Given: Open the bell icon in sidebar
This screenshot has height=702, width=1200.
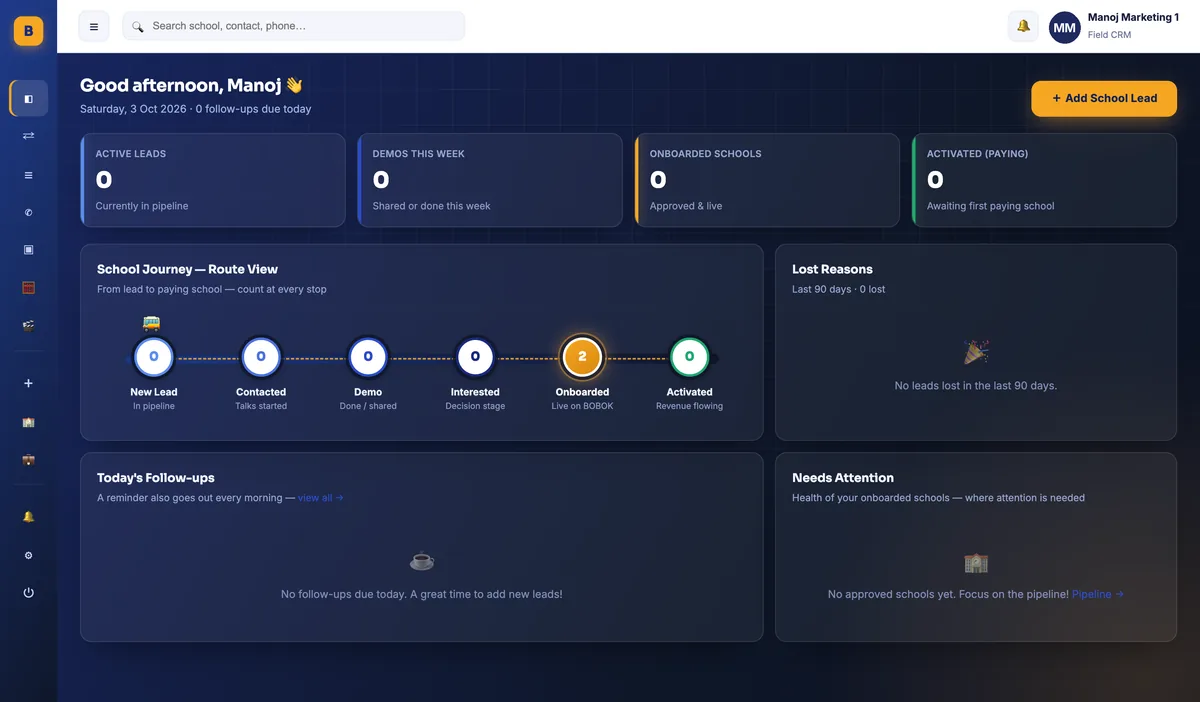Looking at the screenshot, I should [28, 516].
